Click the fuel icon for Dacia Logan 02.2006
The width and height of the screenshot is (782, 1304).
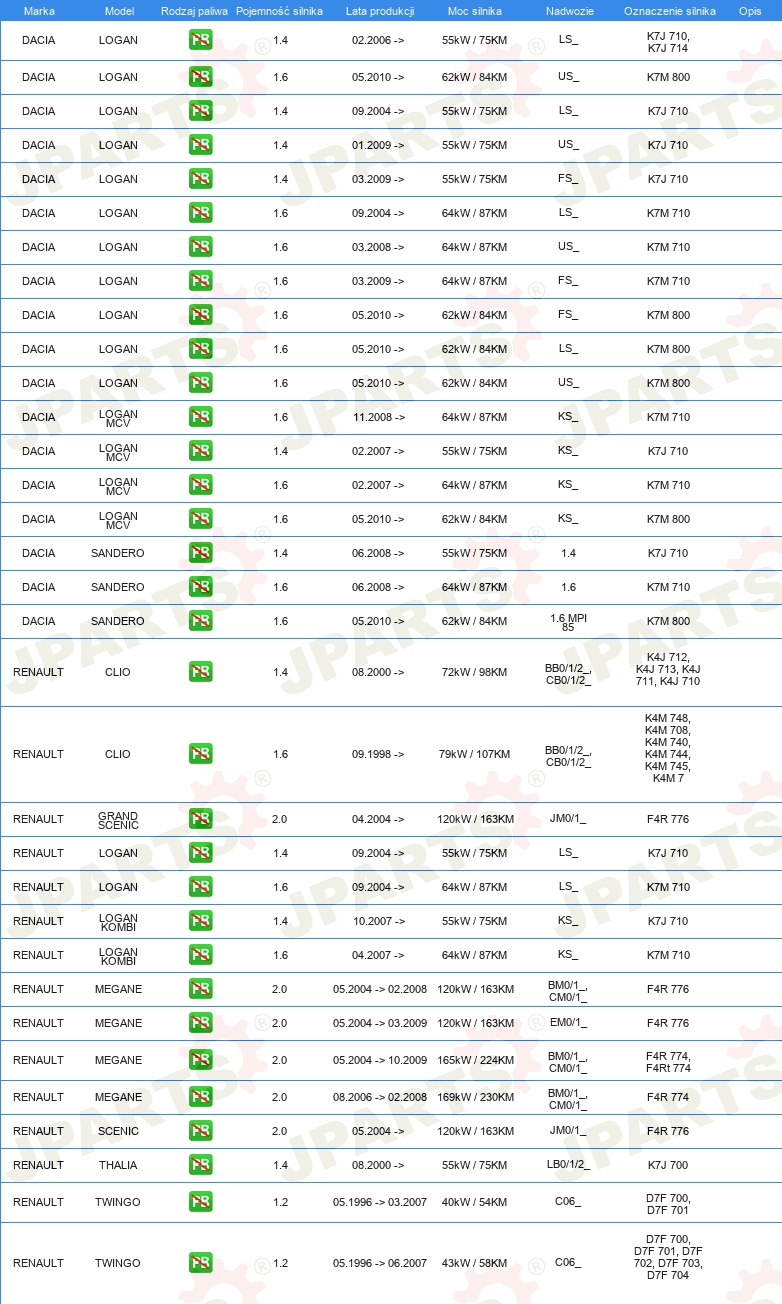click(200, 40)
